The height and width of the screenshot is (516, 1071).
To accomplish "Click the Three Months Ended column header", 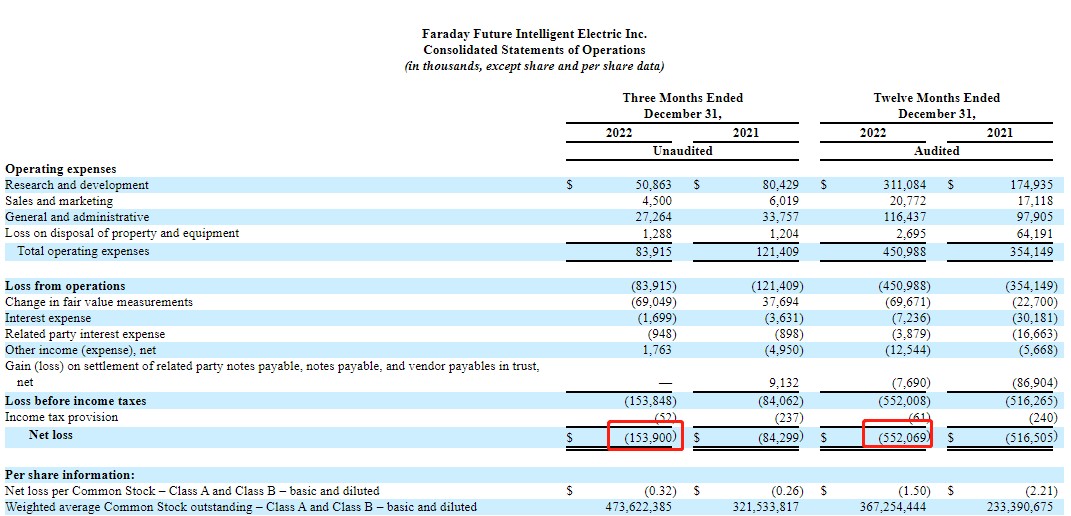I will (682, 98).
